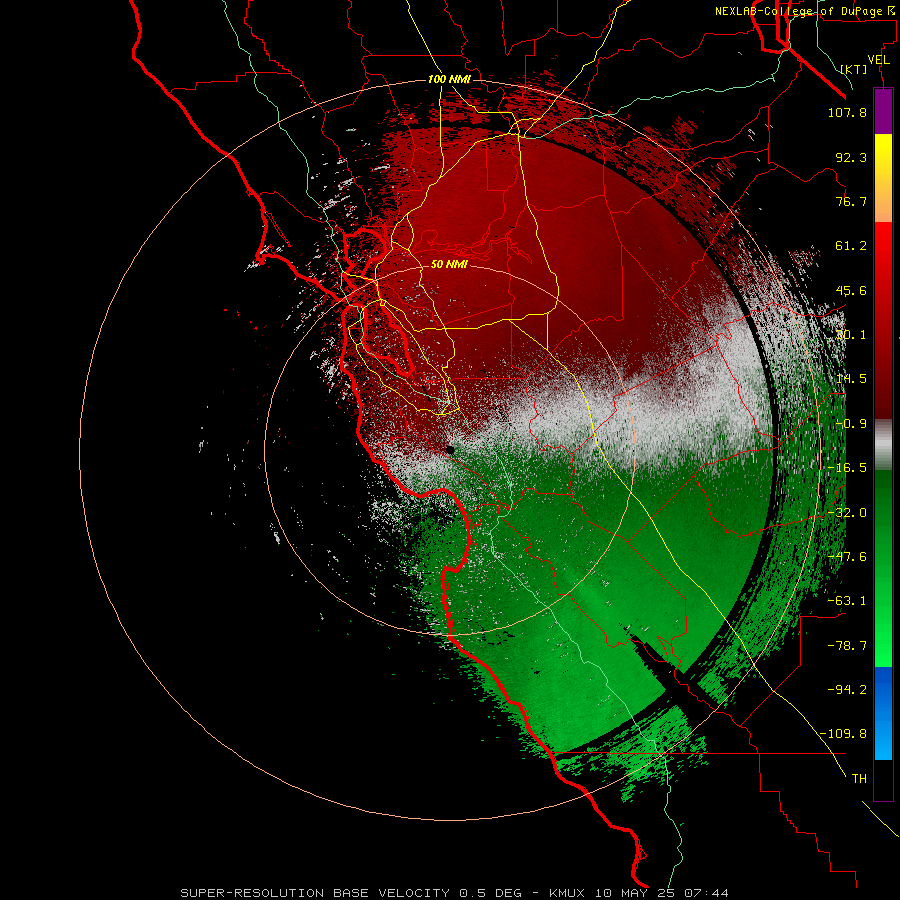Click the -78.7 value on the velocity scale
This screenshot has height=900, width=900.
click(847, 646)
